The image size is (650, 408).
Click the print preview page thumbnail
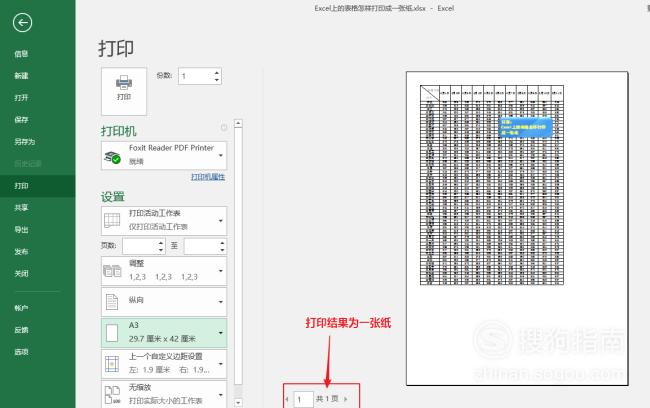coord(517,228)
